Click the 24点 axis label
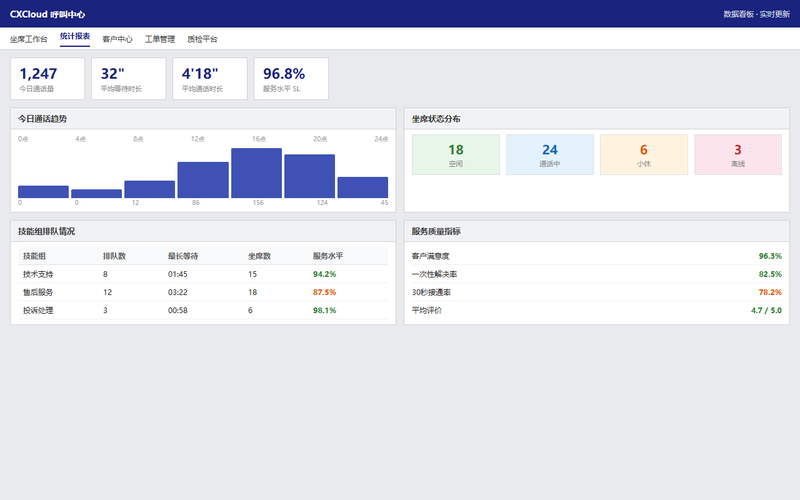The height and width of the screenshot is (500, 800). 381,139
